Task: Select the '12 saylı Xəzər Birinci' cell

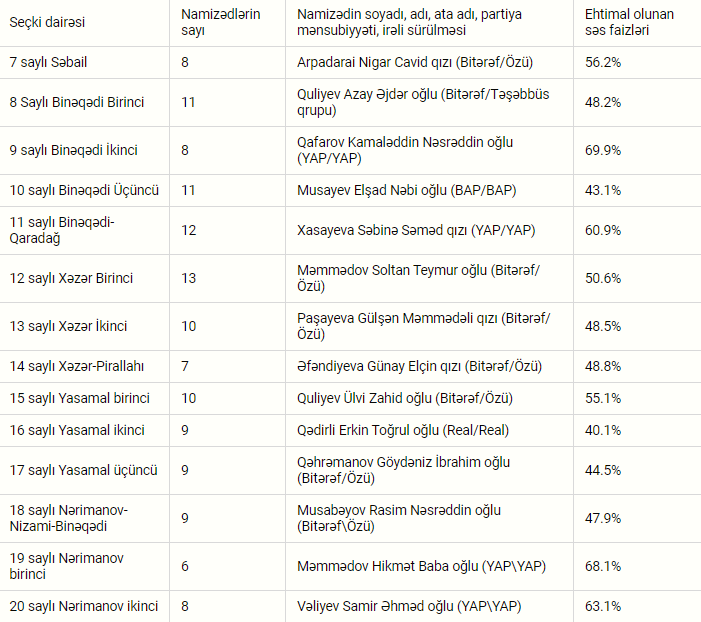Action: pyautogui.click(x=72, y=278)
